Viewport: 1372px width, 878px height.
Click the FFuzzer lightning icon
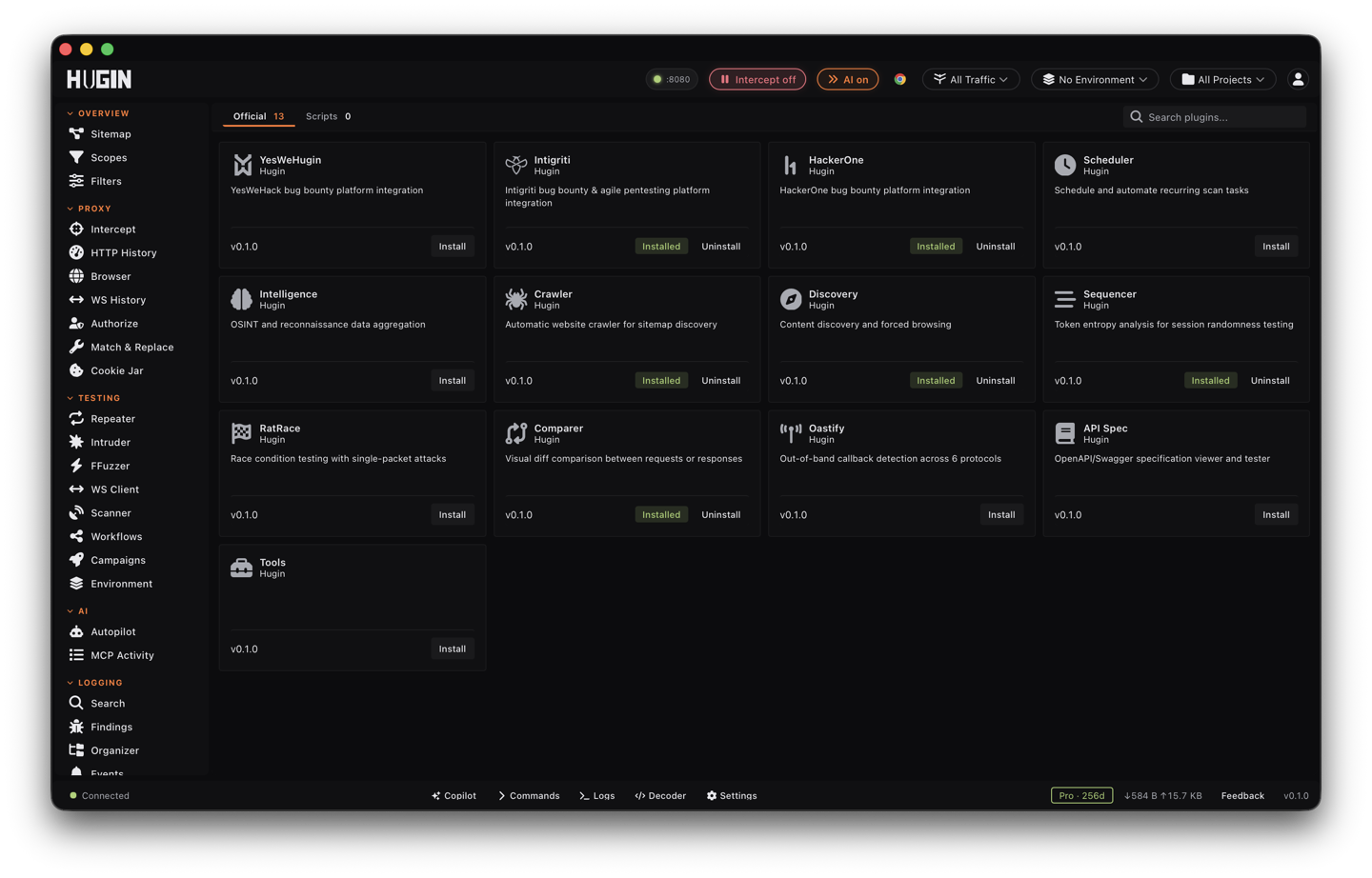tap(76, 466)
